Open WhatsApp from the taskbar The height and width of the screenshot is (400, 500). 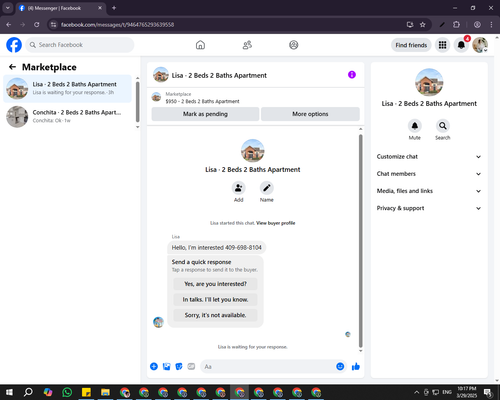67,392
